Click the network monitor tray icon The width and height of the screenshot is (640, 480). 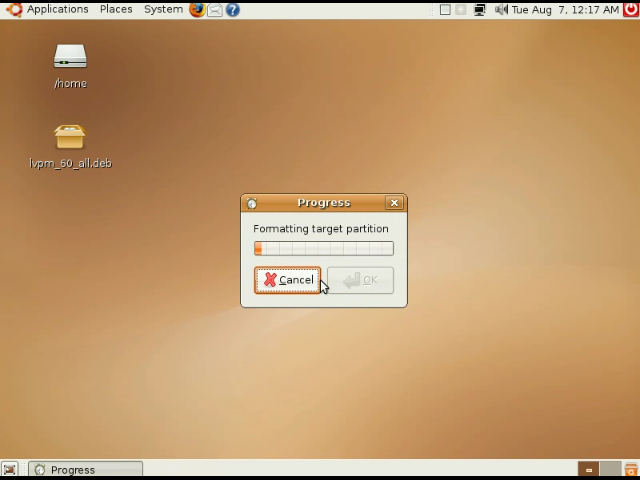point(480,10)
